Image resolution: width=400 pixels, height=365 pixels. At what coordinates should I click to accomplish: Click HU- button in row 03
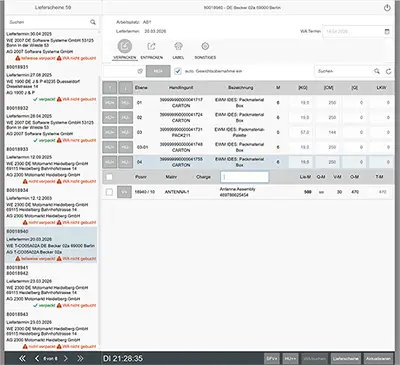[x=125, y=132]
